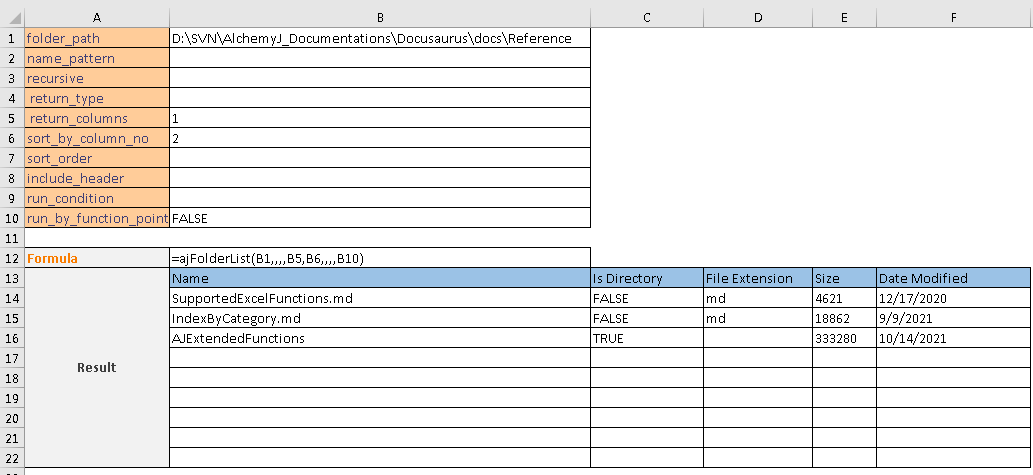Select the date cell 12/17/2020
The image size is (1033, 475).
pyautogui.click(x=954, y=298)
